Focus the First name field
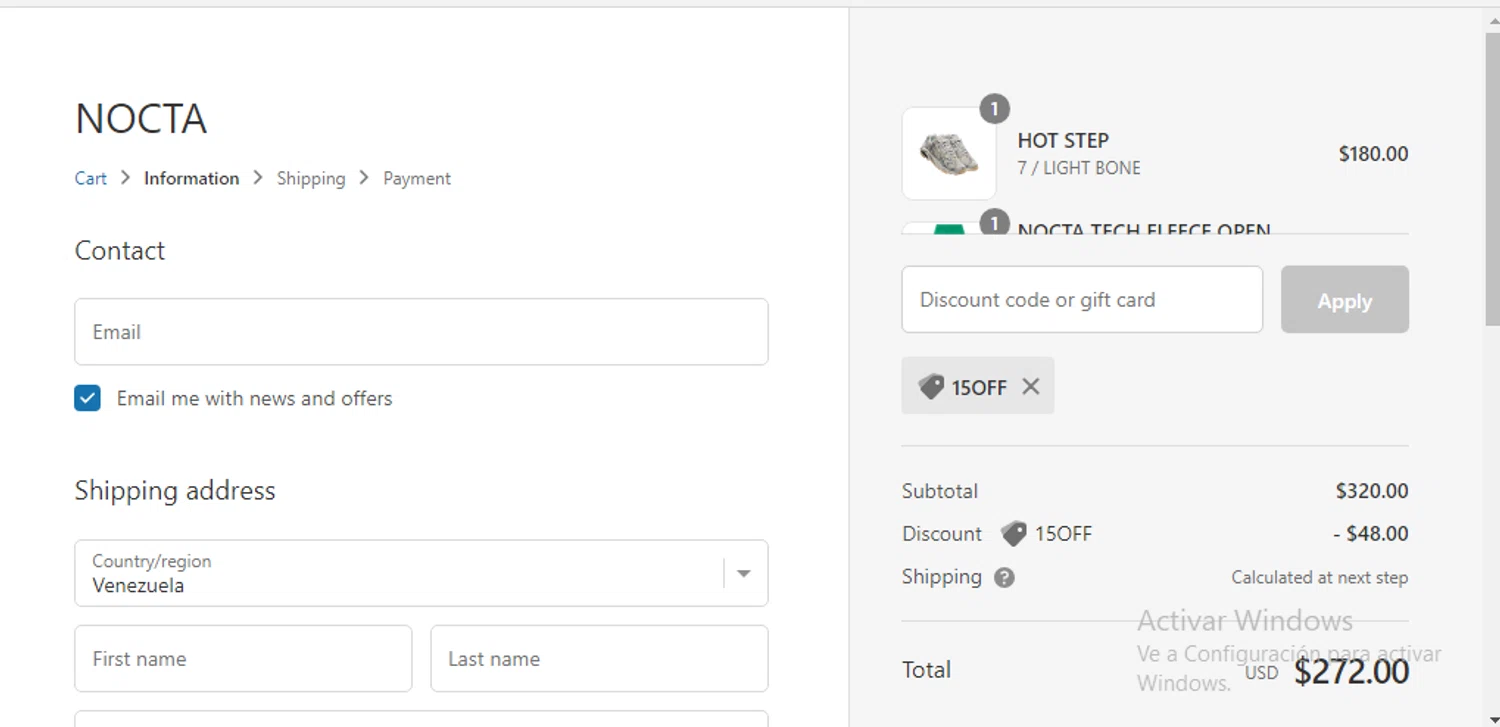This screenshot has width=1500, height=727. click(x=243, y=659)
